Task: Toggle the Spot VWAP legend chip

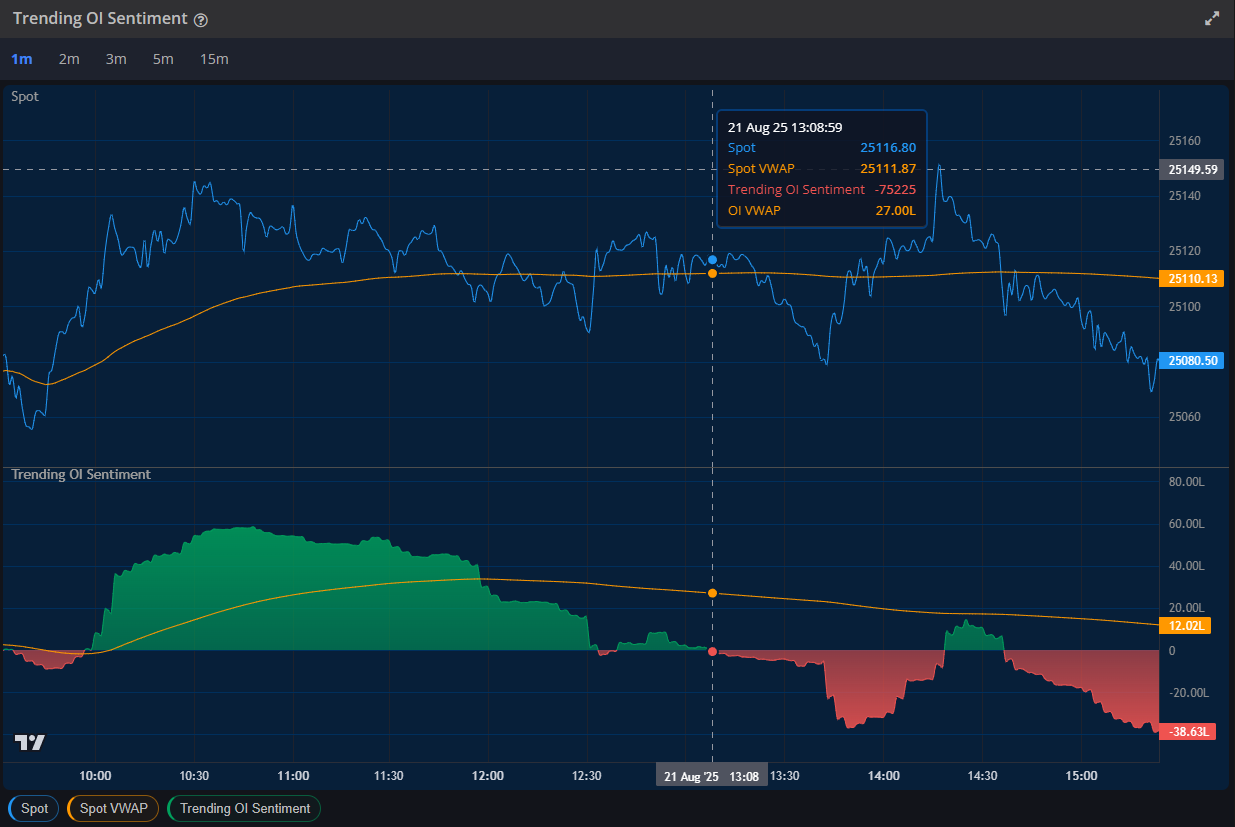Action: tap(112, 808)
